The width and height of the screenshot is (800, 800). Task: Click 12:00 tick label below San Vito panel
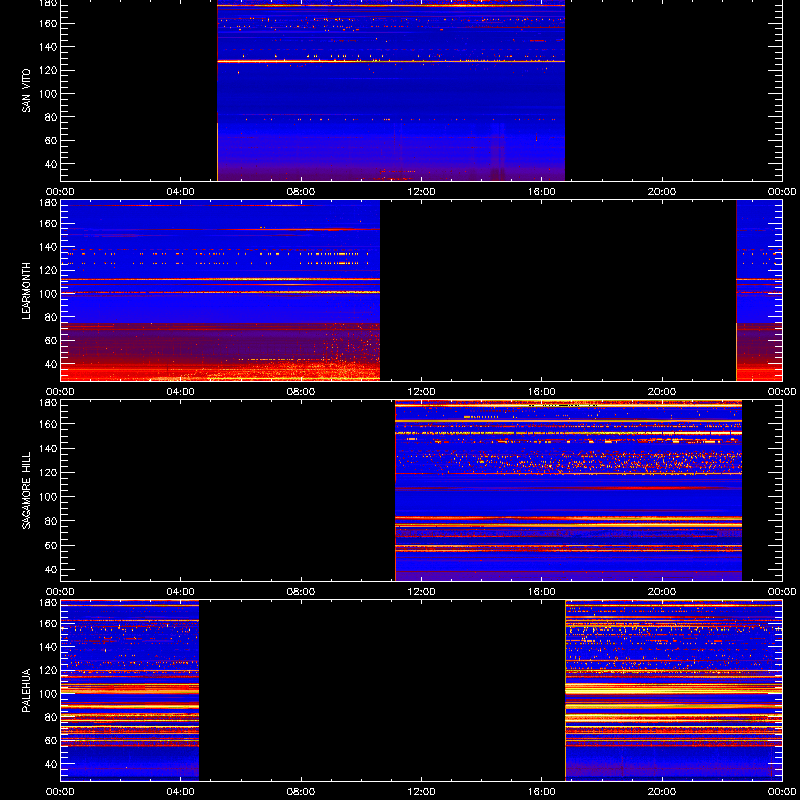421,192
